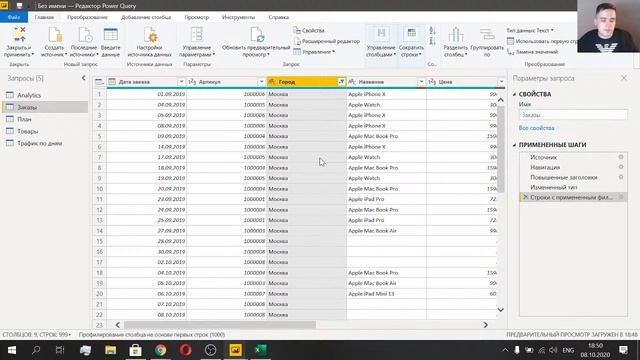Viewport: 640px width, 360px height.
Task: Open Город column active filter dropdown
Action: point(341,82)
